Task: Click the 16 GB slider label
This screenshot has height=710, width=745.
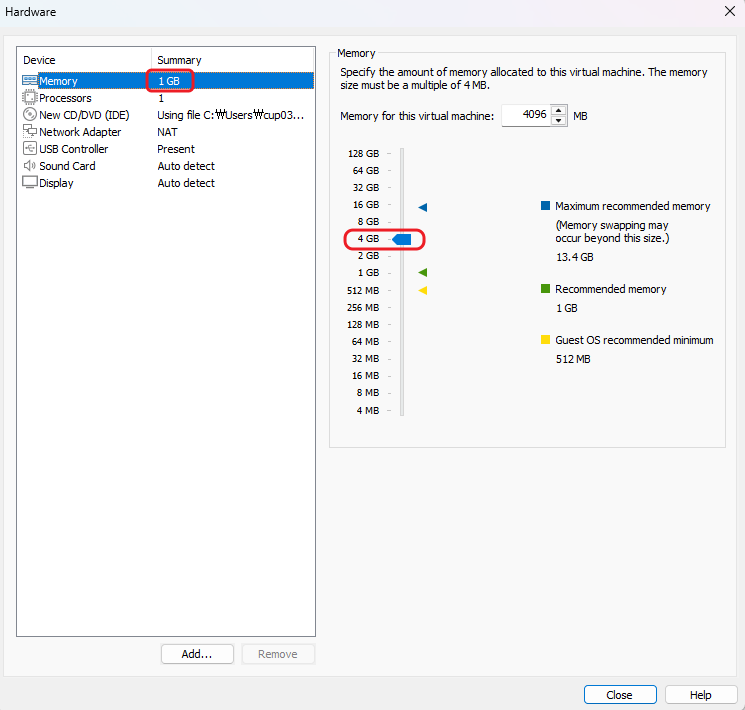Action: pyautogui.click(x=366, y=205)
